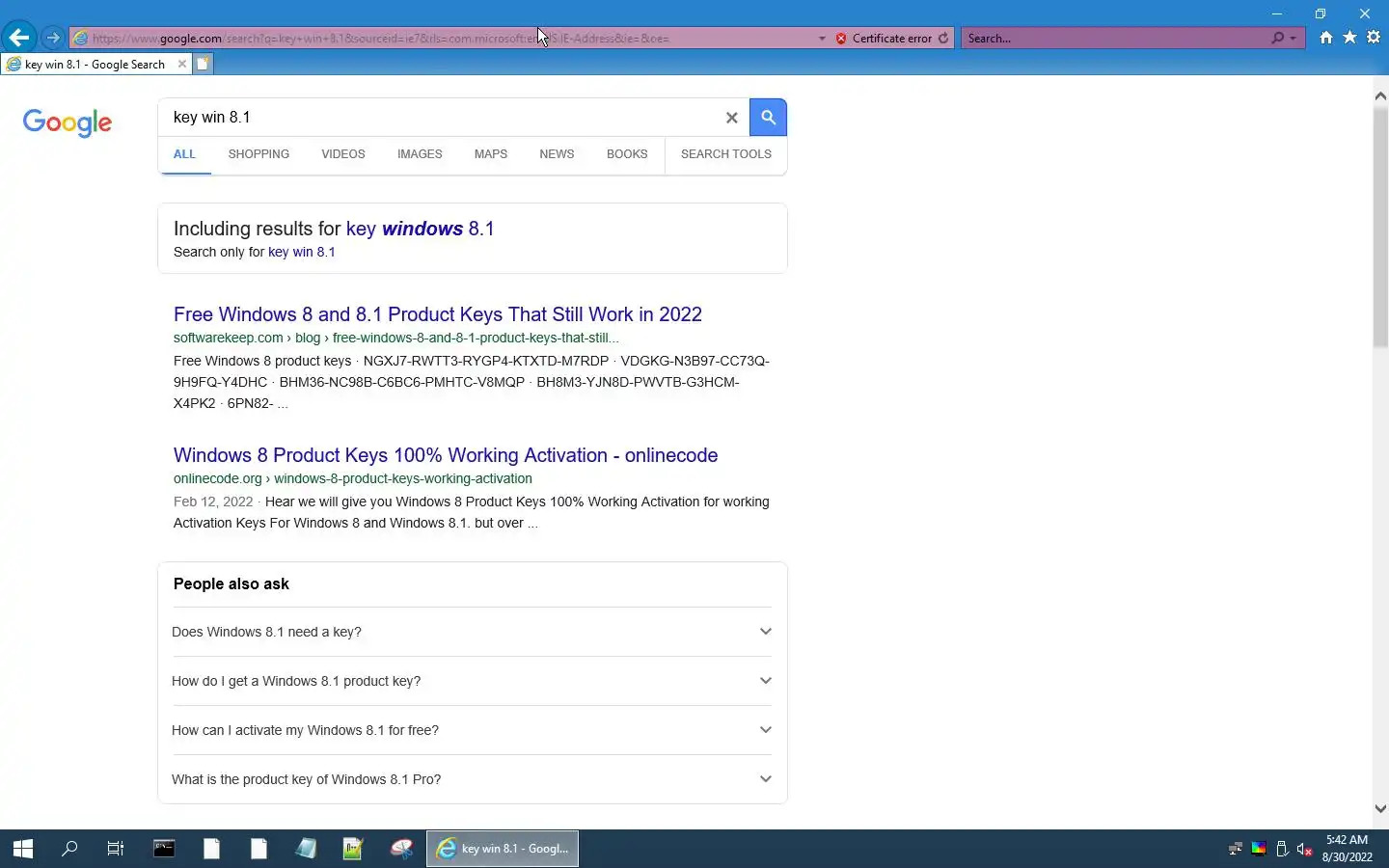Click the browser Forward arrow button
The width and height of the screenshot is (1389, 868).
coord(53,39)
